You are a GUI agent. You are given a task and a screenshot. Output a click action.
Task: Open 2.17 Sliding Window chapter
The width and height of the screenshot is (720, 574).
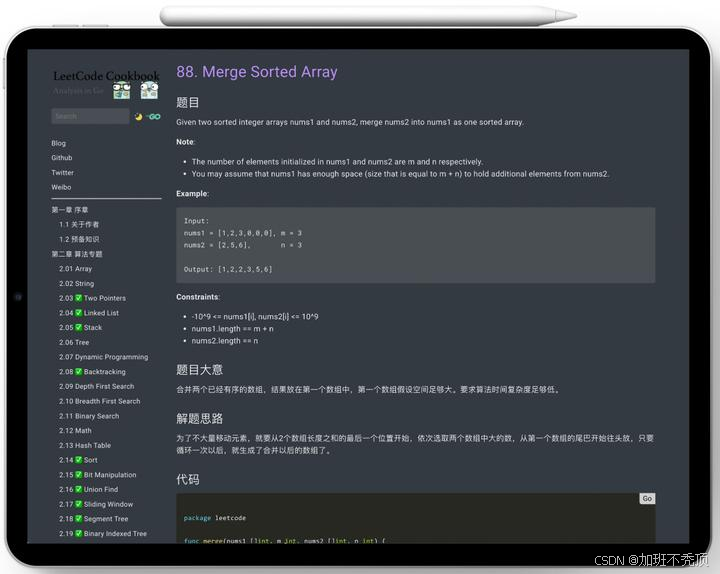(96, 504)
